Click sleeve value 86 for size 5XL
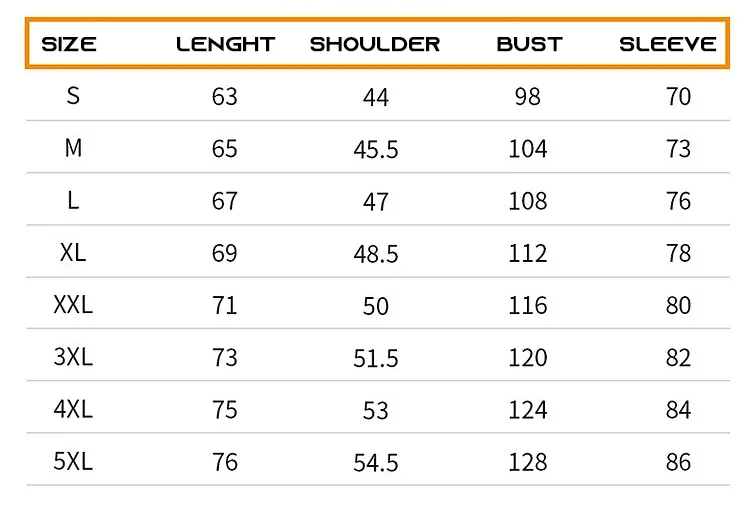 (678, 462)
